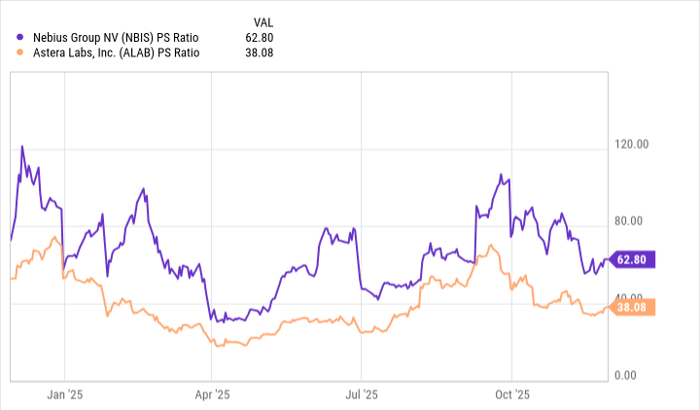Click the orange Astera Labs legend dot
Viewport: 700px width, 410px height.
coord(21,54)
